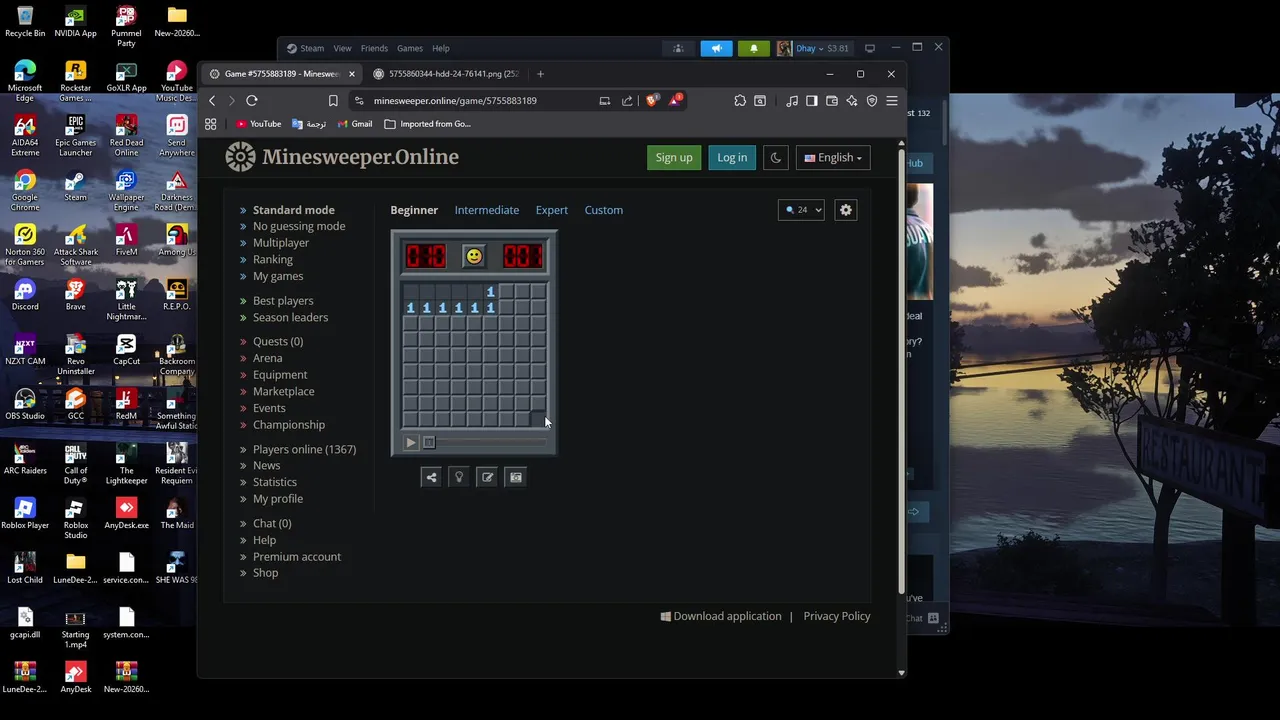Click the Leo AI sparkle icon
This screenshot has width=1280, height=720.
852,101
